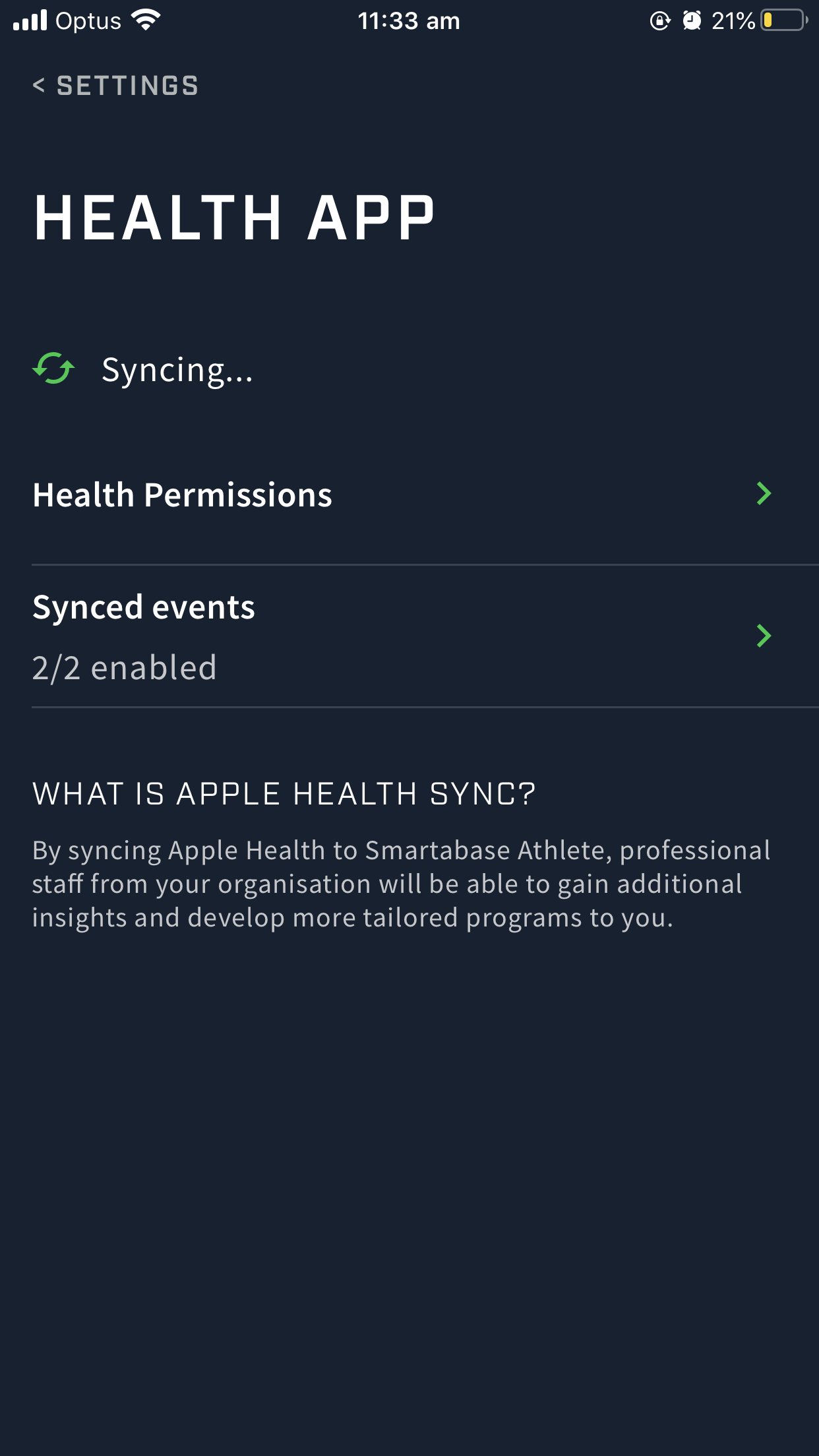This screenshot has height=1456, width=819.
Task: Tap the cellular signal bars icon
Action: tap(30, 20)
